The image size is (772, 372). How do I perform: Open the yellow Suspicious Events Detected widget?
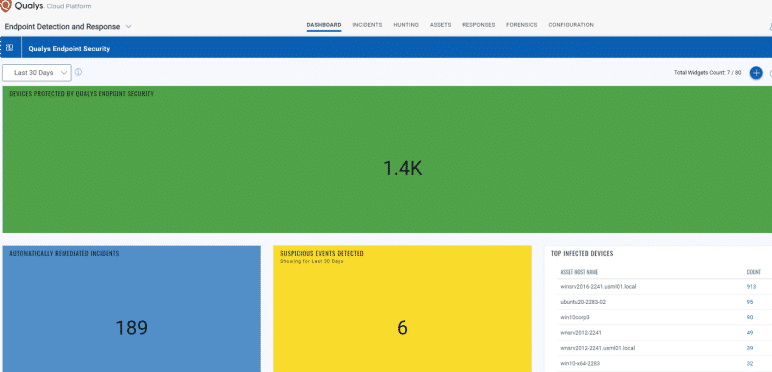click(402, 309)
